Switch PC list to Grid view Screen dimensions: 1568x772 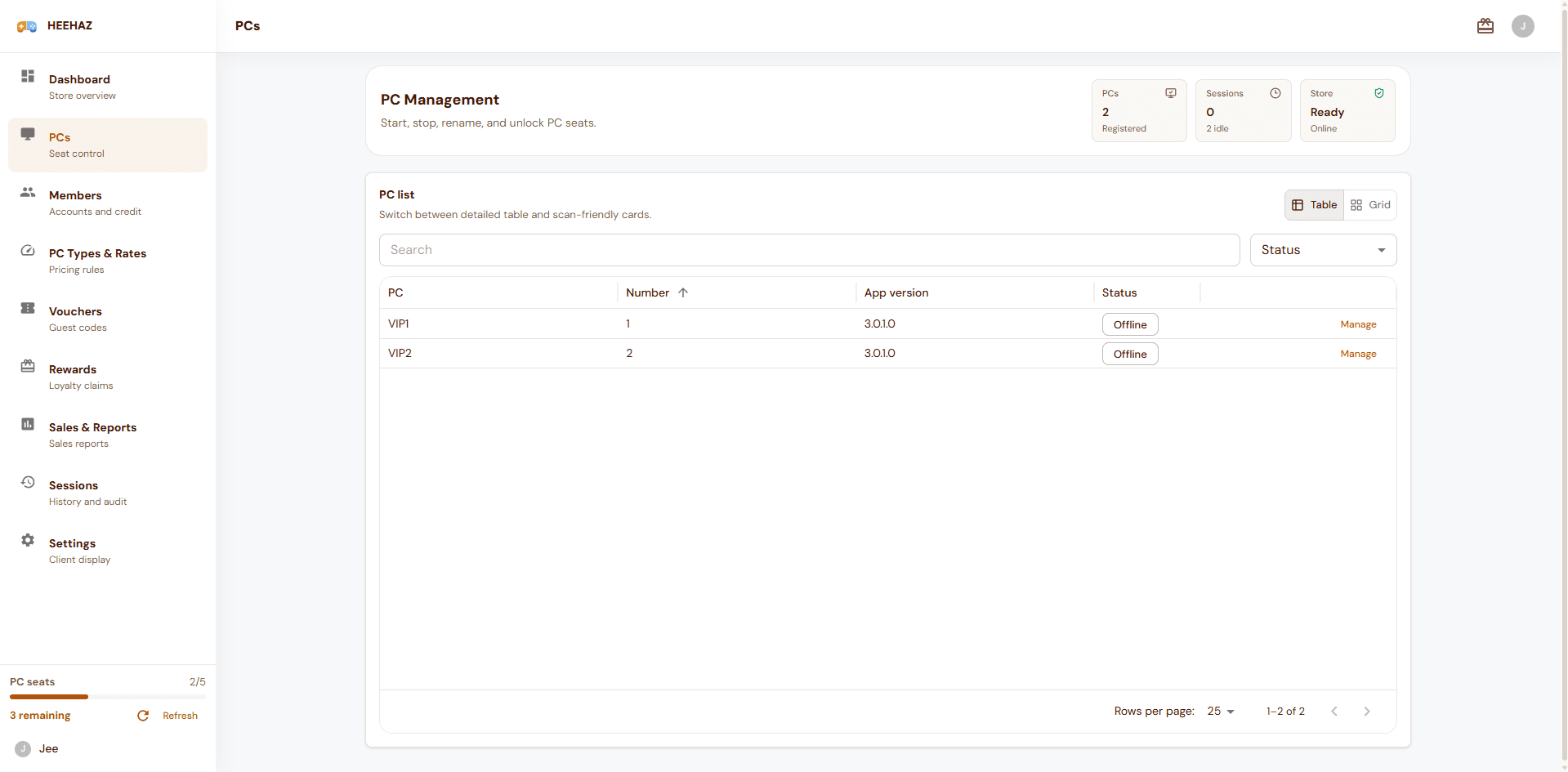(x=1370, y=205)
